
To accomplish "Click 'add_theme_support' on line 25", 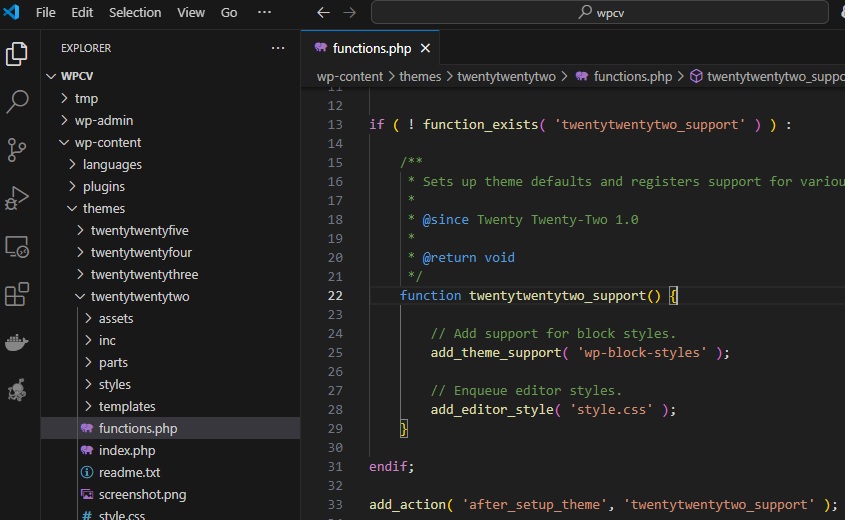I will [x=496, y=352].
